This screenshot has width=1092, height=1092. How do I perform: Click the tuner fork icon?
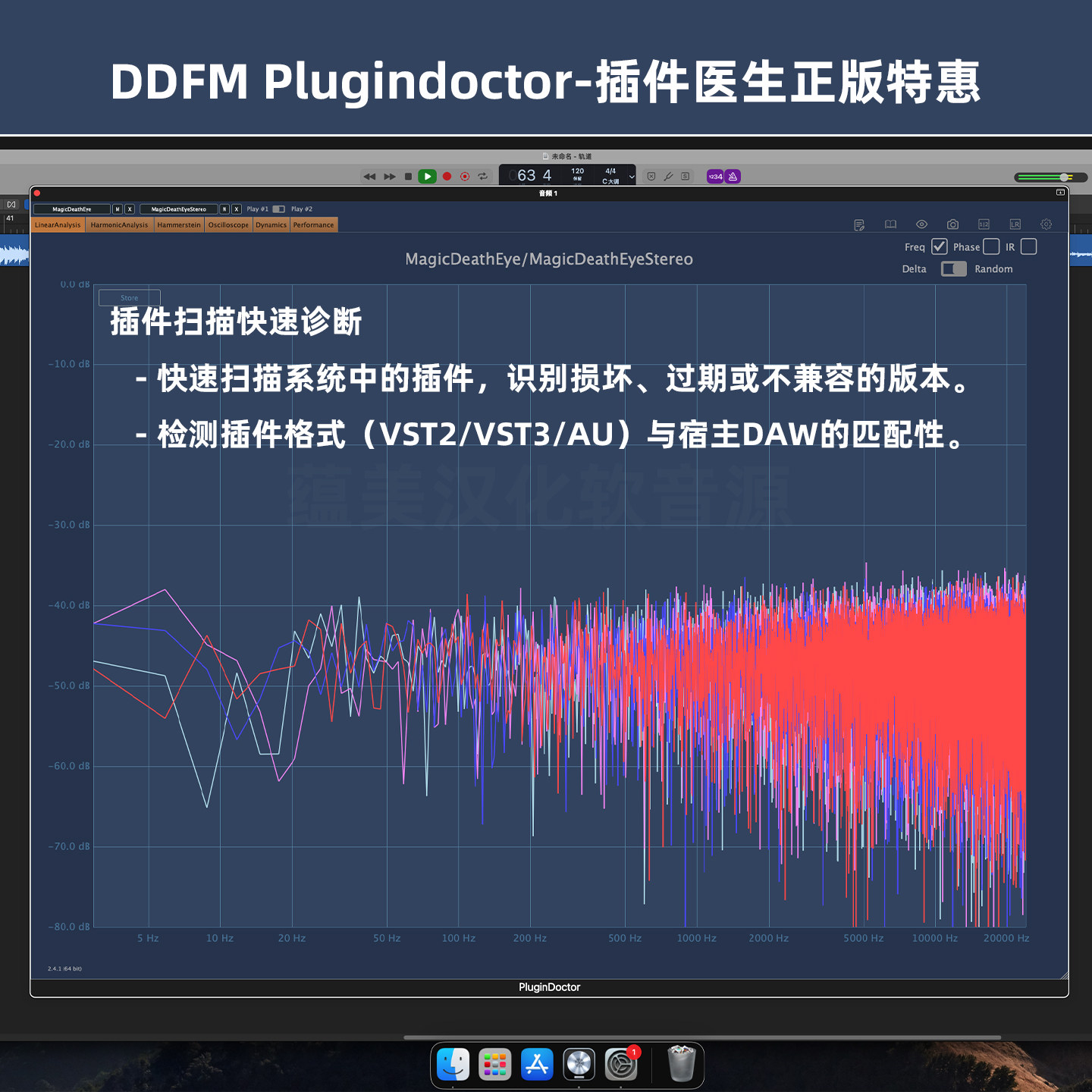click(668, 177)
